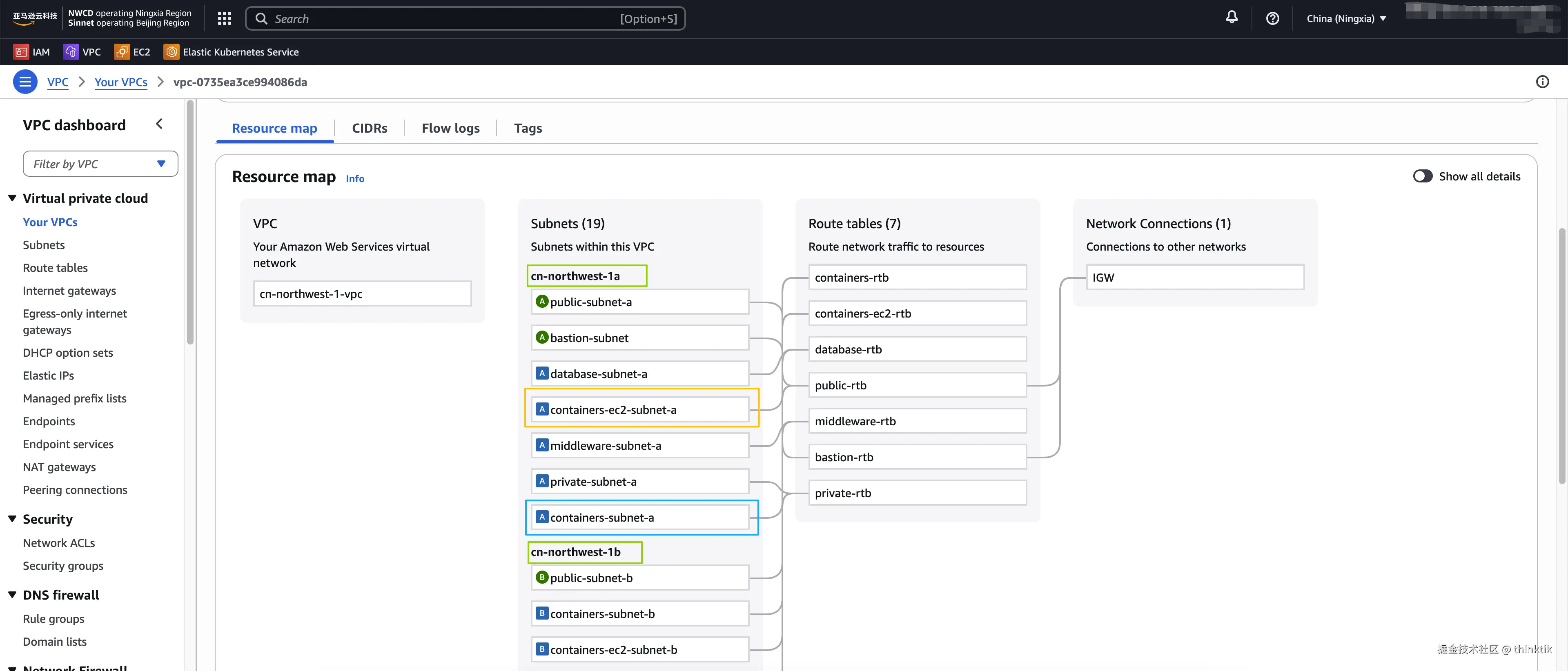Image resolution: width=1568 pixels, height=671 pixels.
Task: Click the Your VPCs breadcrumb link
Action: pyautogui.click(x=120, y=82)
